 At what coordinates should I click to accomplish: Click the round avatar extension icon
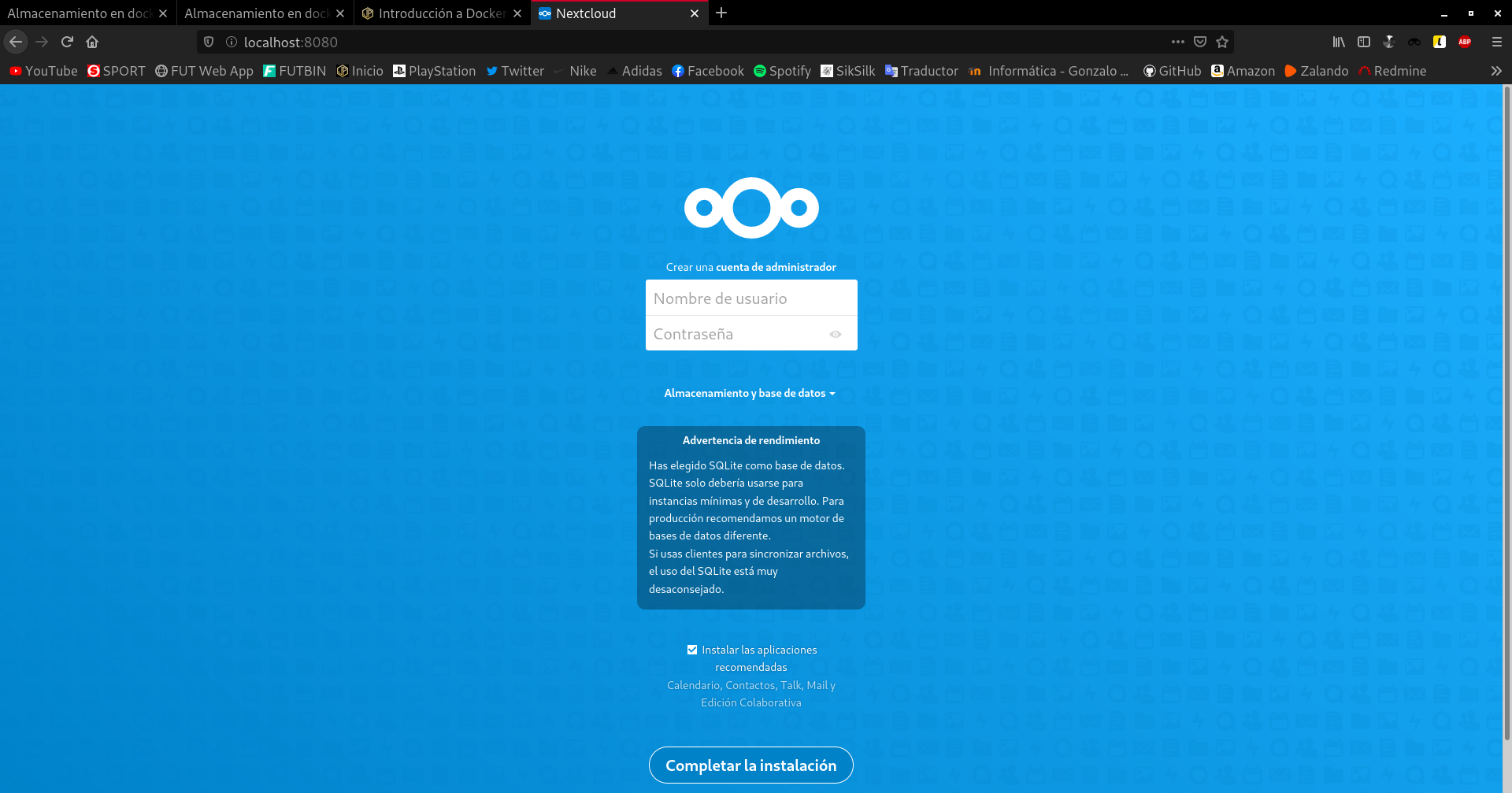[1389, 42]
